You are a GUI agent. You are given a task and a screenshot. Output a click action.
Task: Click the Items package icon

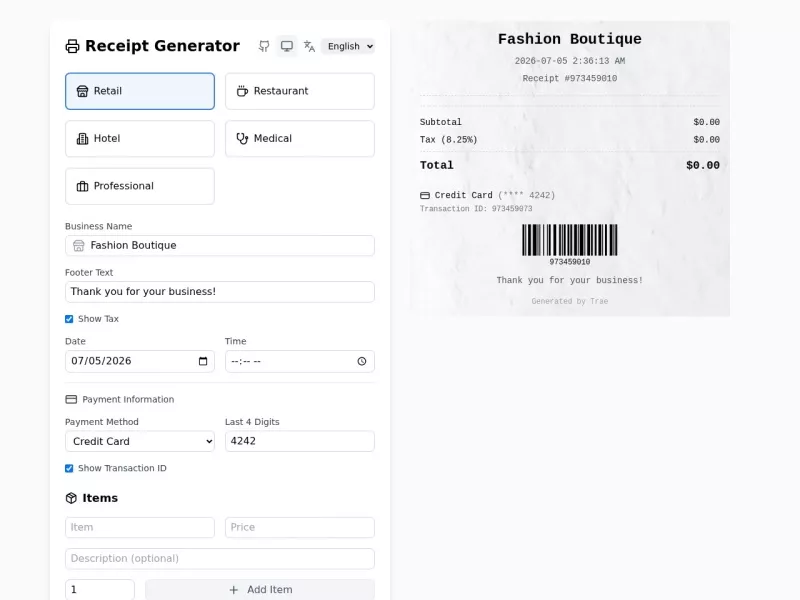71,498
